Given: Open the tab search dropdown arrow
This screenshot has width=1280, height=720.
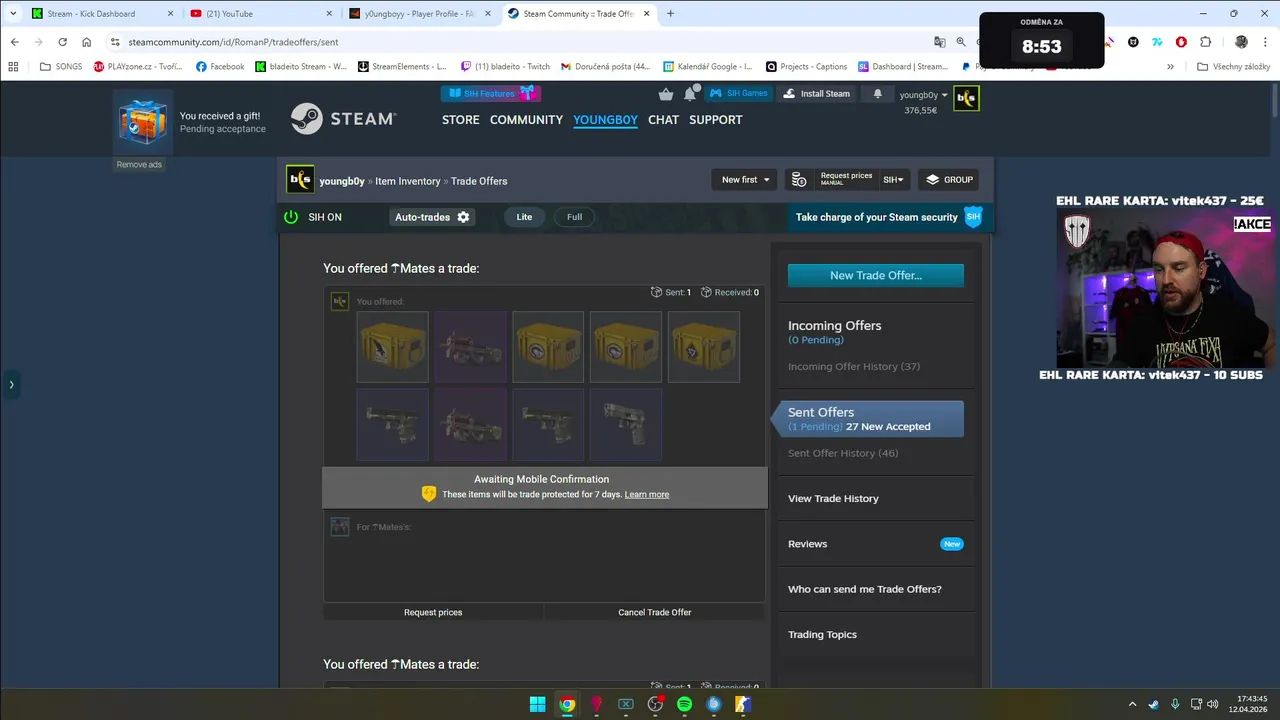Looking at the screenshot, I should click(11, 14).
